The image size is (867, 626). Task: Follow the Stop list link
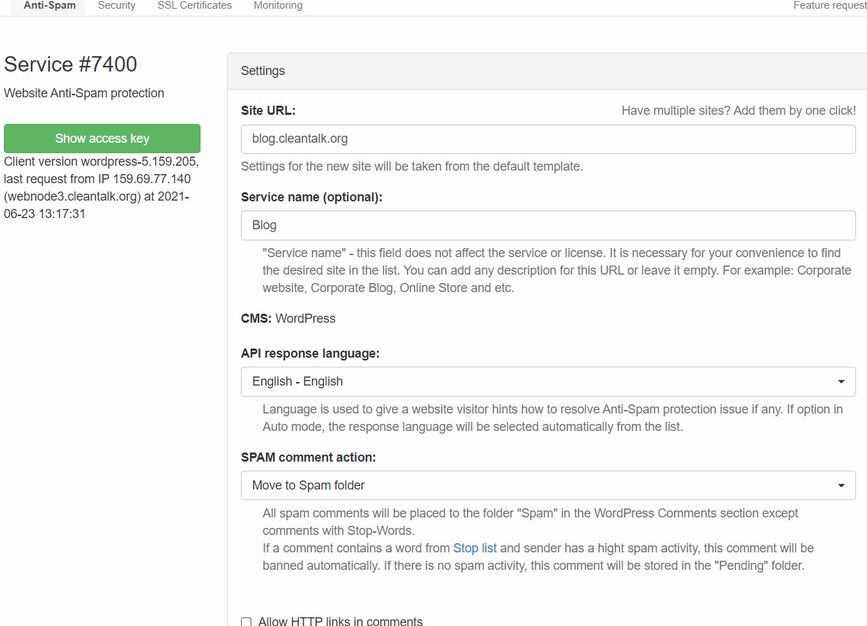474,548
